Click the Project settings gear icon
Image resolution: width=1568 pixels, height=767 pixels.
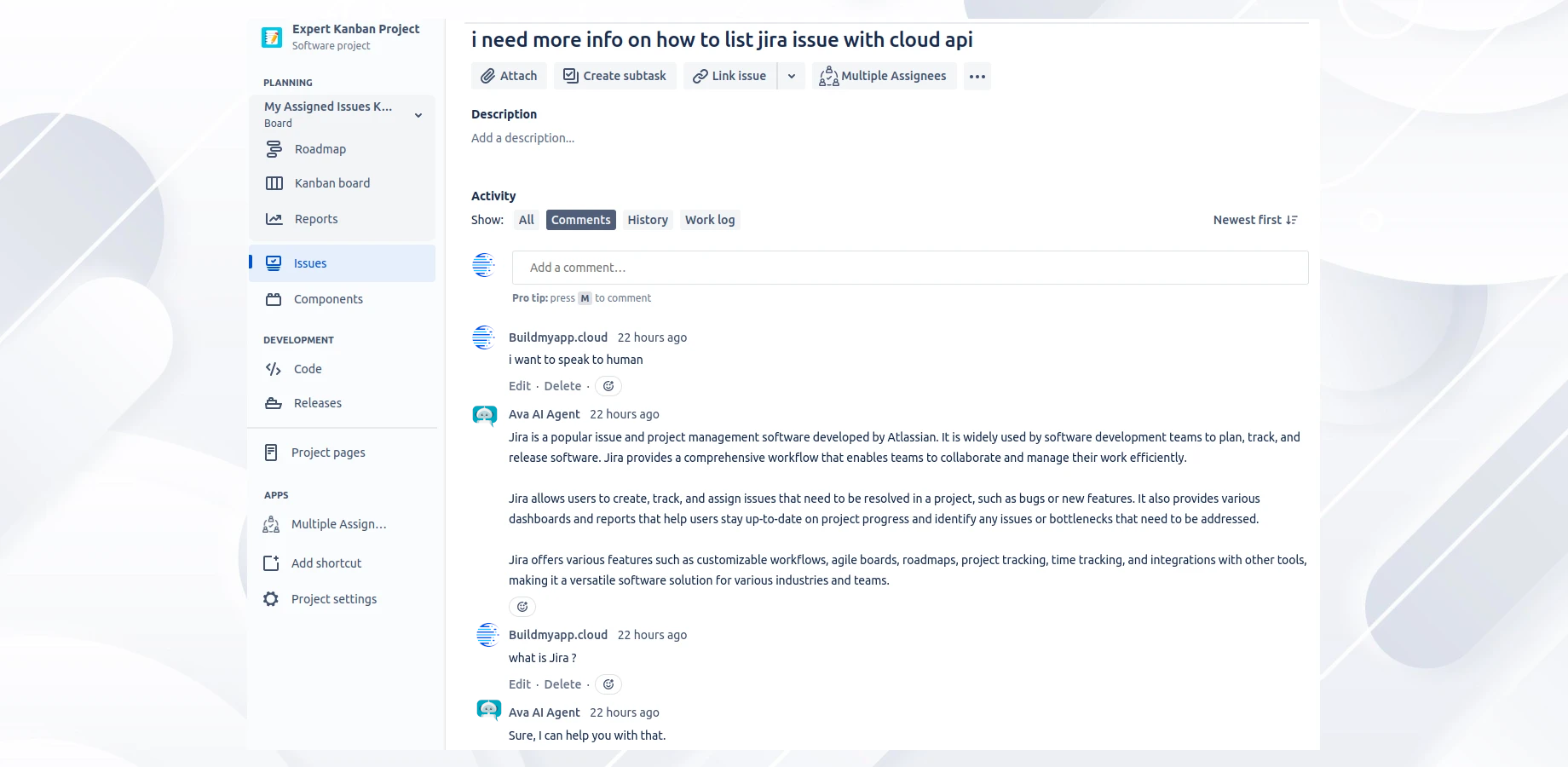click(271, 599)
